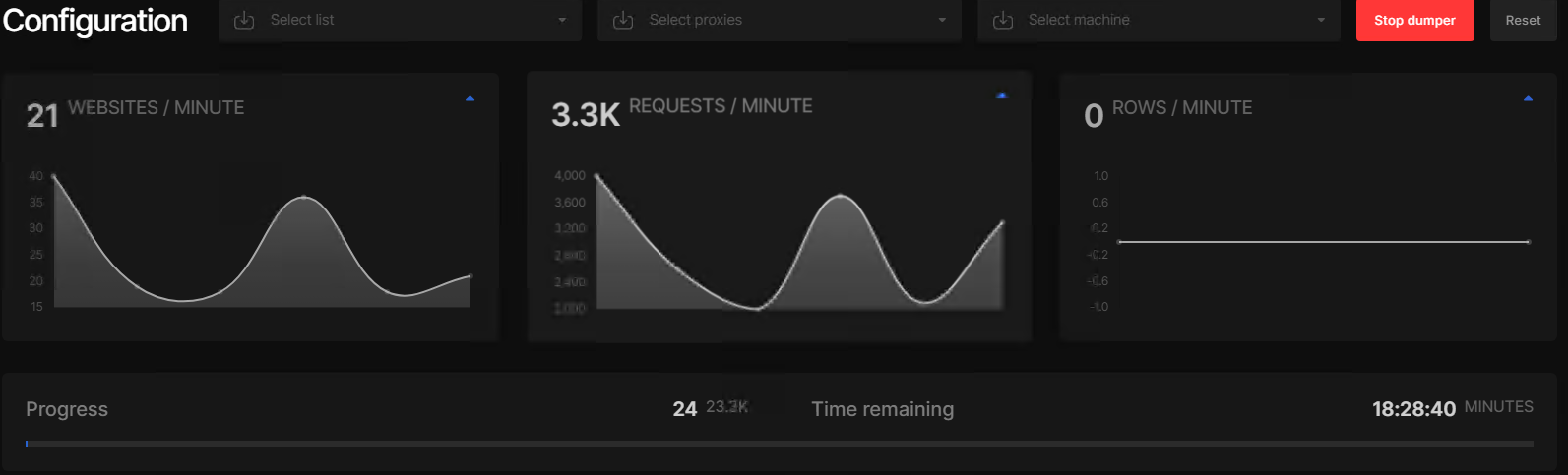Click the download icon in Select machine

[x=1003, y=20]
